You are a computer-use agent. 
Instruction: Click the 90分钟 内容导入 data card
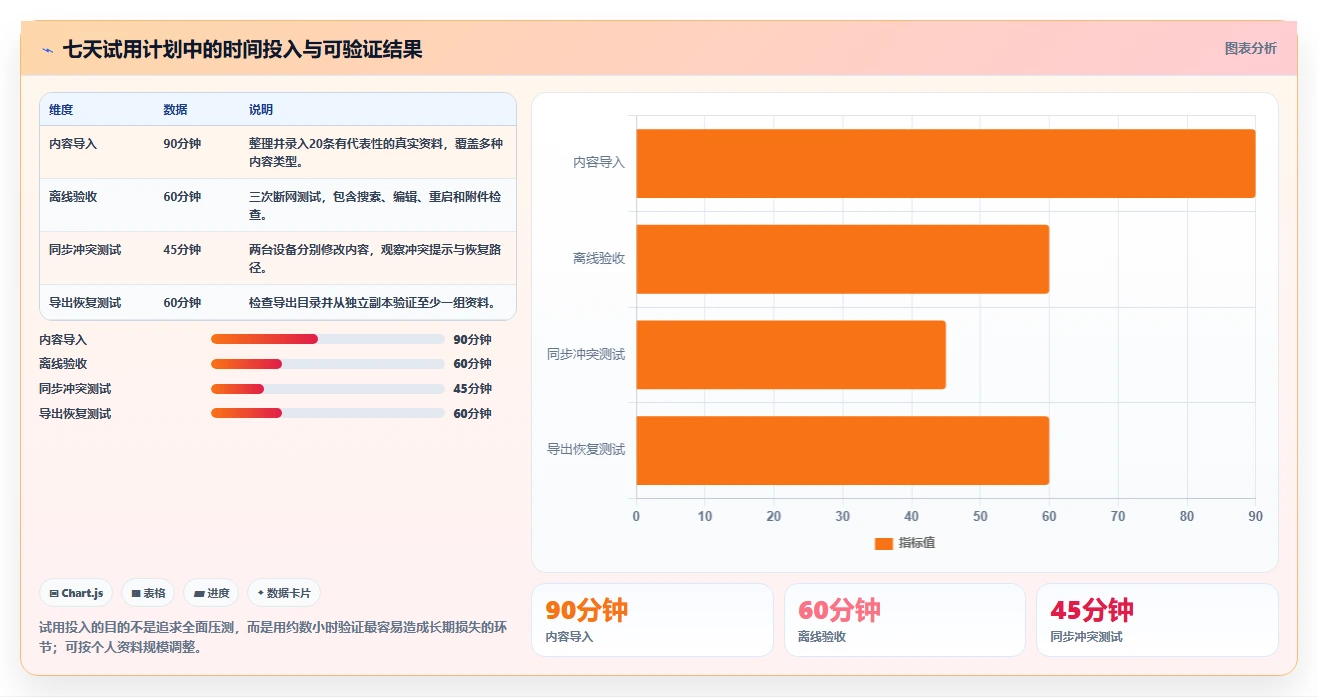[652, 620]
